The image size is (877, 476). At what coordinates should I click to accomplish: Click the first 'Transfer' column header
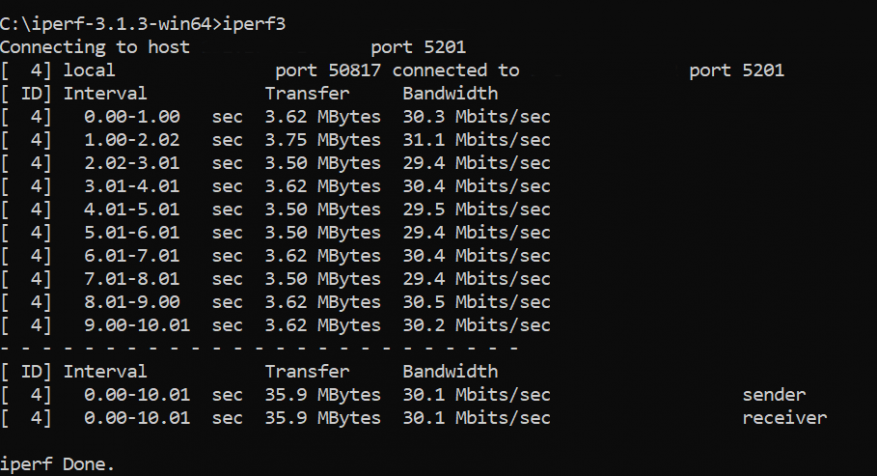pyautogui.click(x=307, y=93)
